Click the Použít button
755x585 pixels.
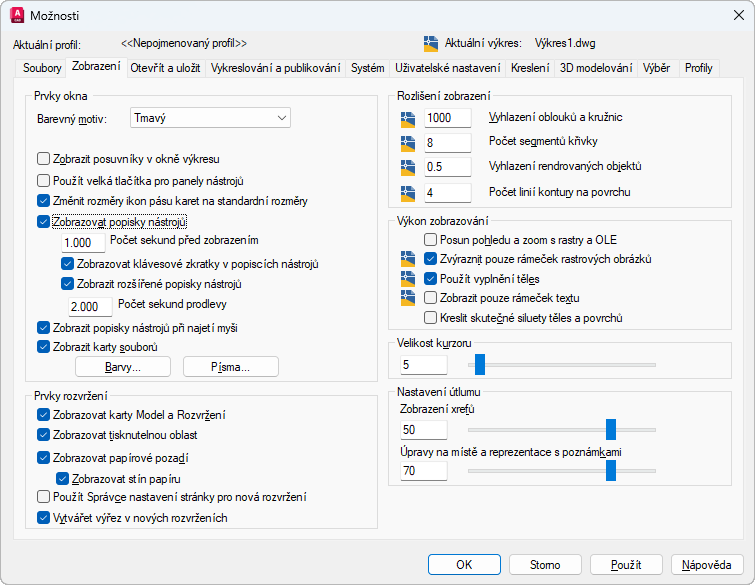coord(626,565)
